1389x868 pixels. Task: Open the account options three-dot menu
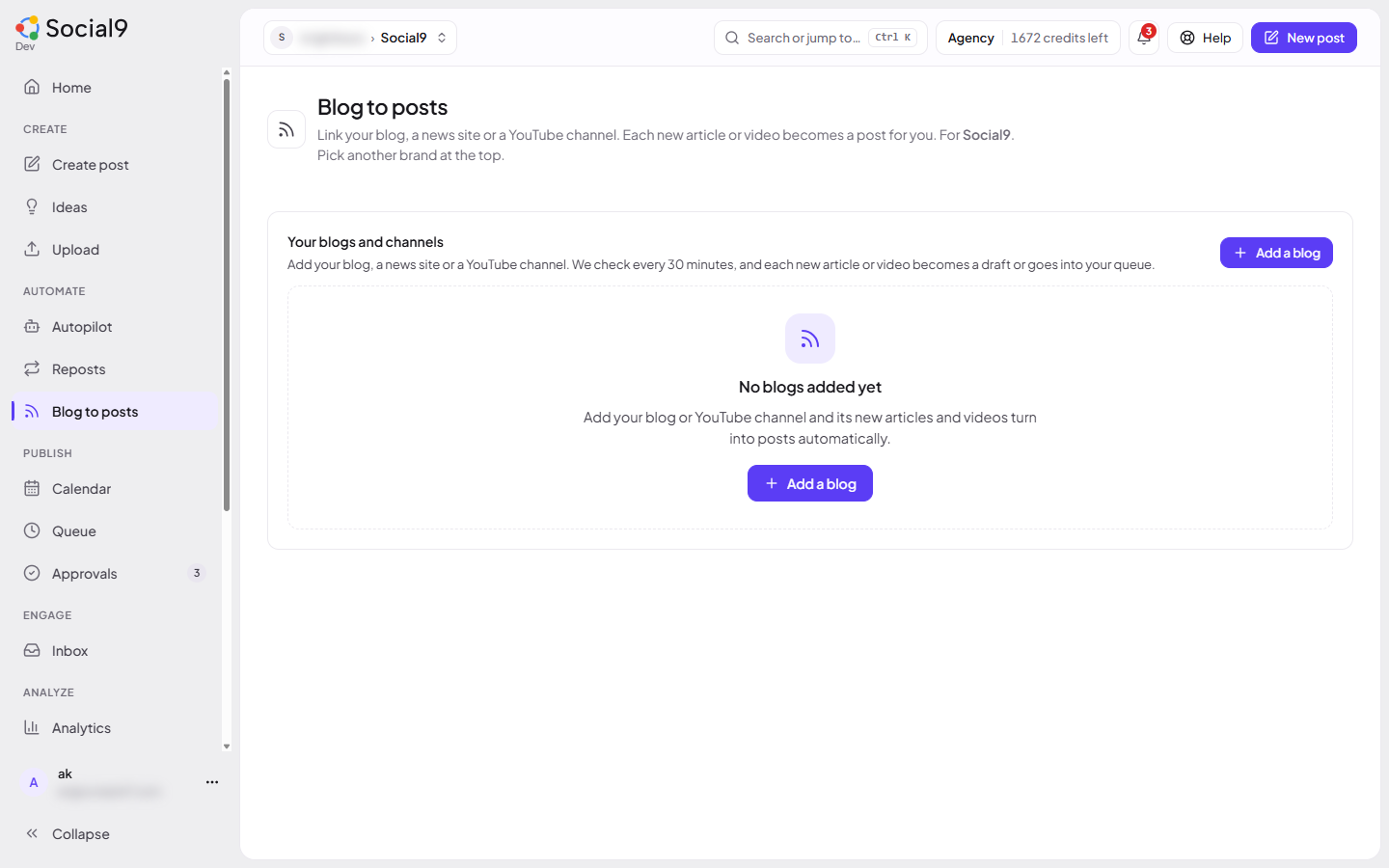(x=212, y=782)
